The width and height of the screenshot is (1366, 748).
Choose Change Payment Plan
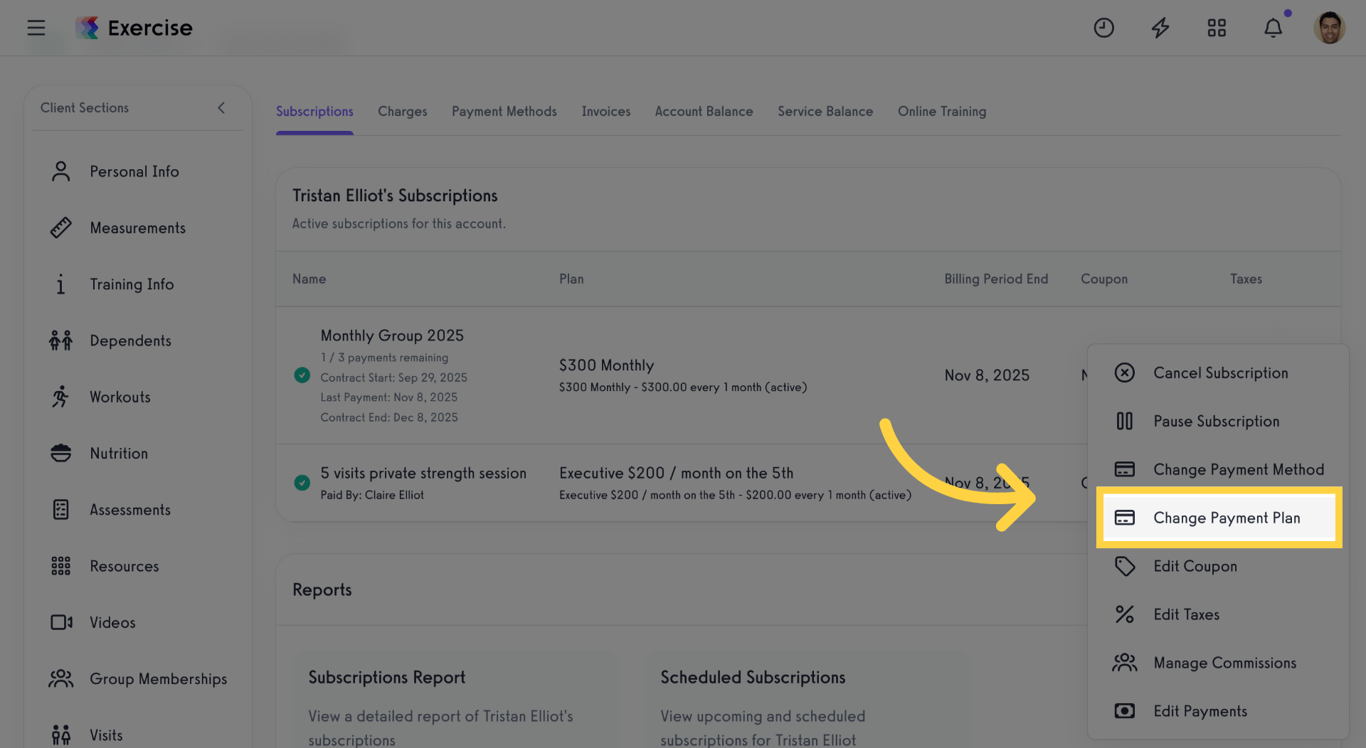(x=1226, y=518)
